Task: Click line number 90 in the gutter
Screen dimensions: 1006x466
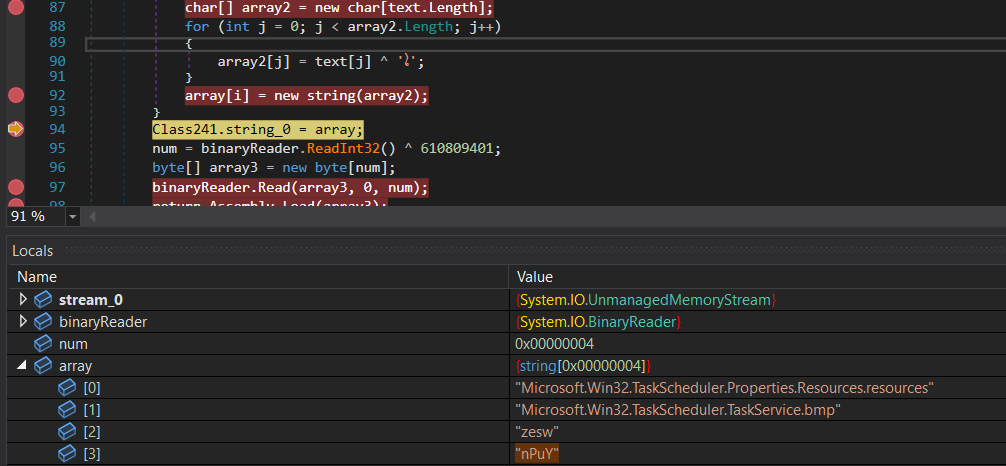Action: [57, 61]
